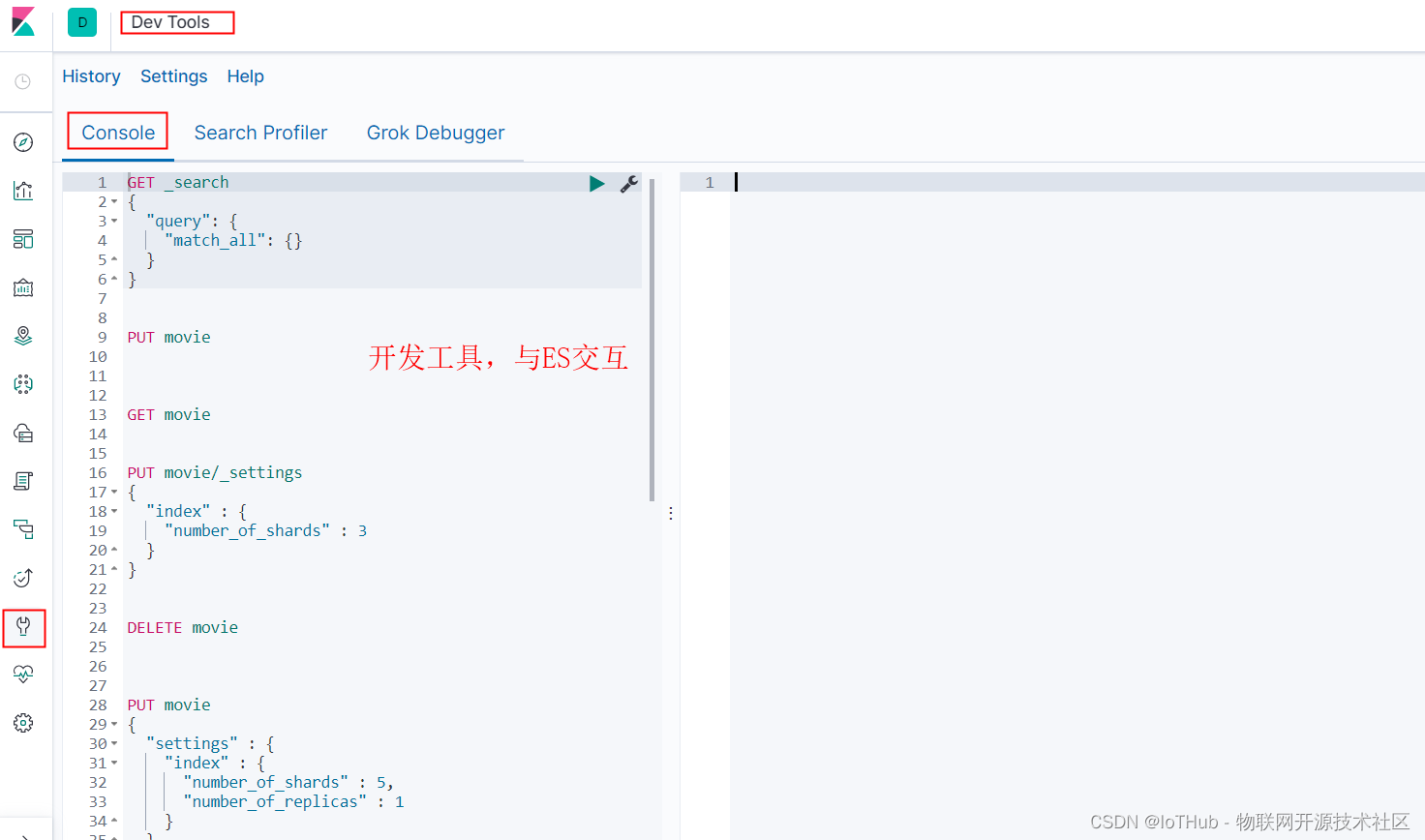Toggle fold marker at line 5
This screenshot has height=840, width=1425.
click(114, 260)
